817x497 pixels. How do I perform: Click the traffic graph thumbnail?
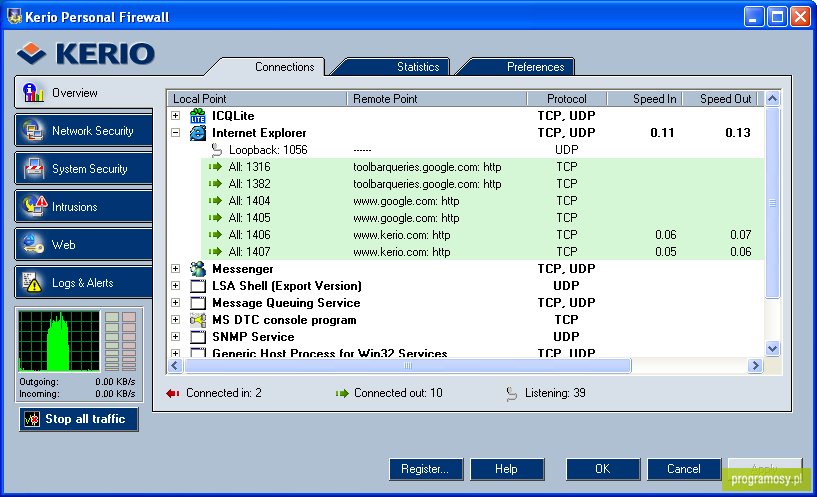point(59,341)
